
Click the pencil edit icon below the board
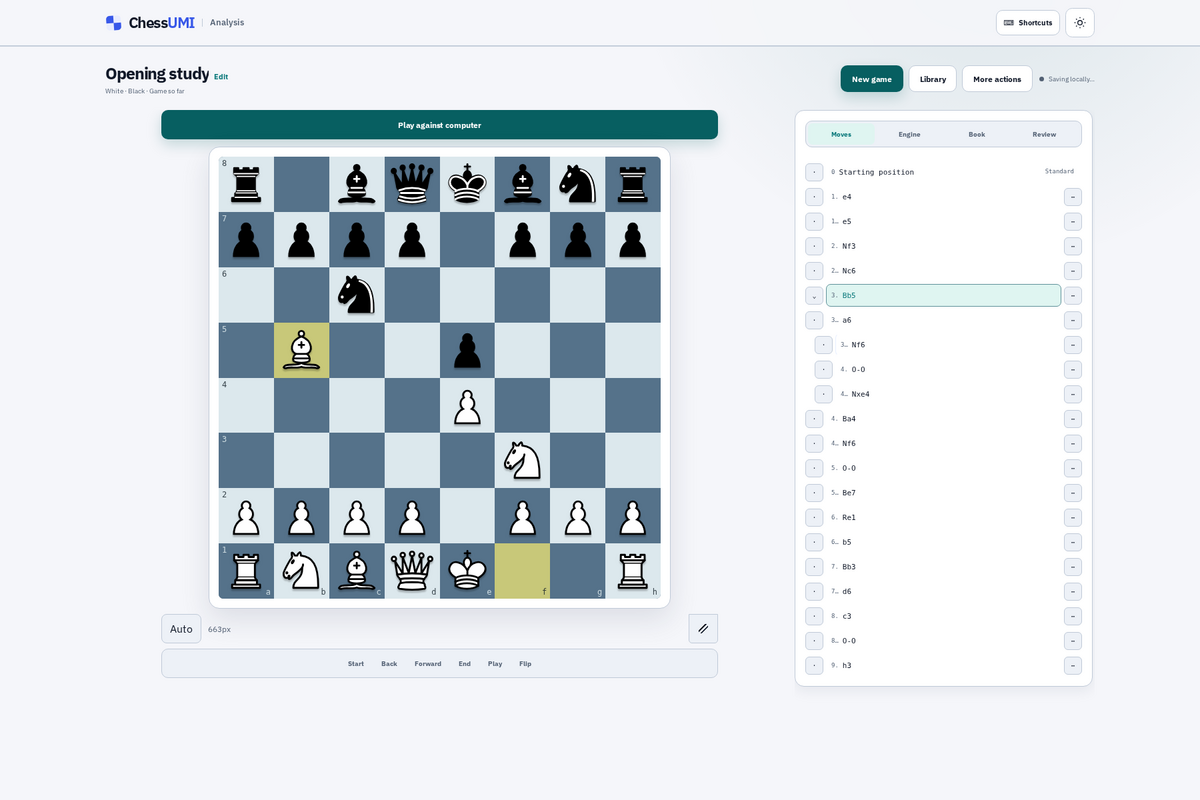[703, 629]
